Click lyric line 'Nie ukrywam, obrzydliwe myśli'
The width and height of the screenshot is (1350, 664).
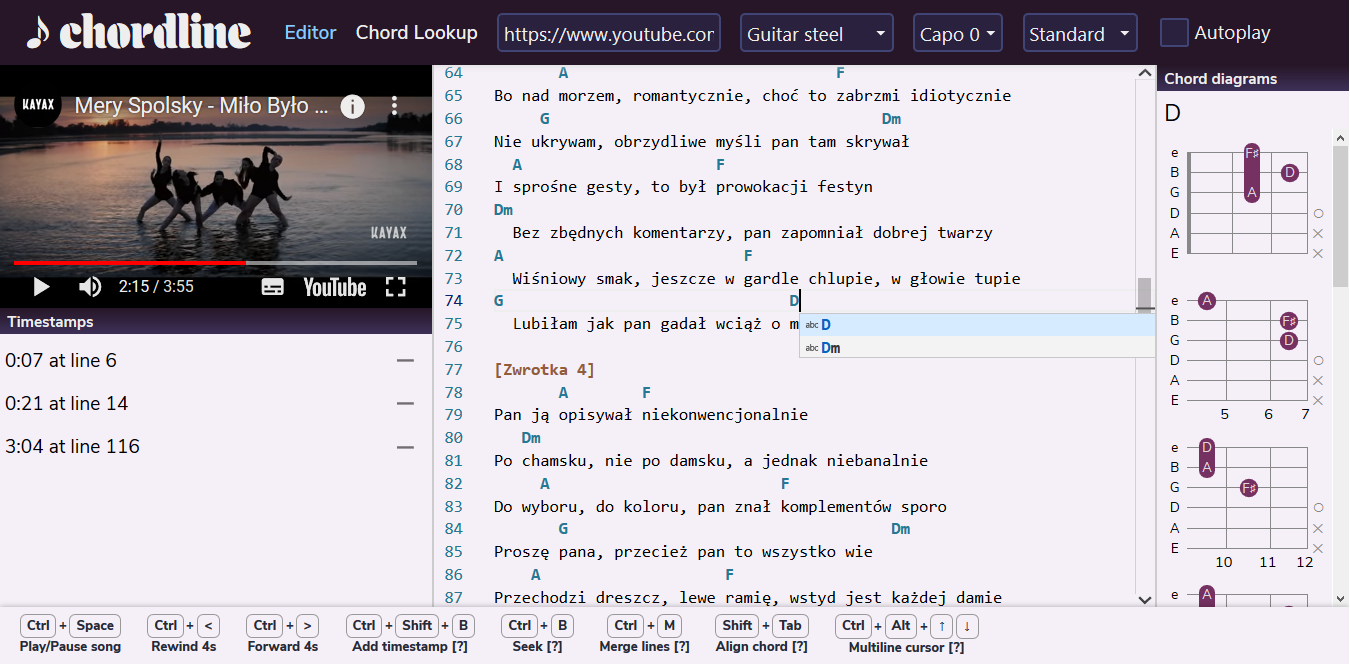coord(702,142)
